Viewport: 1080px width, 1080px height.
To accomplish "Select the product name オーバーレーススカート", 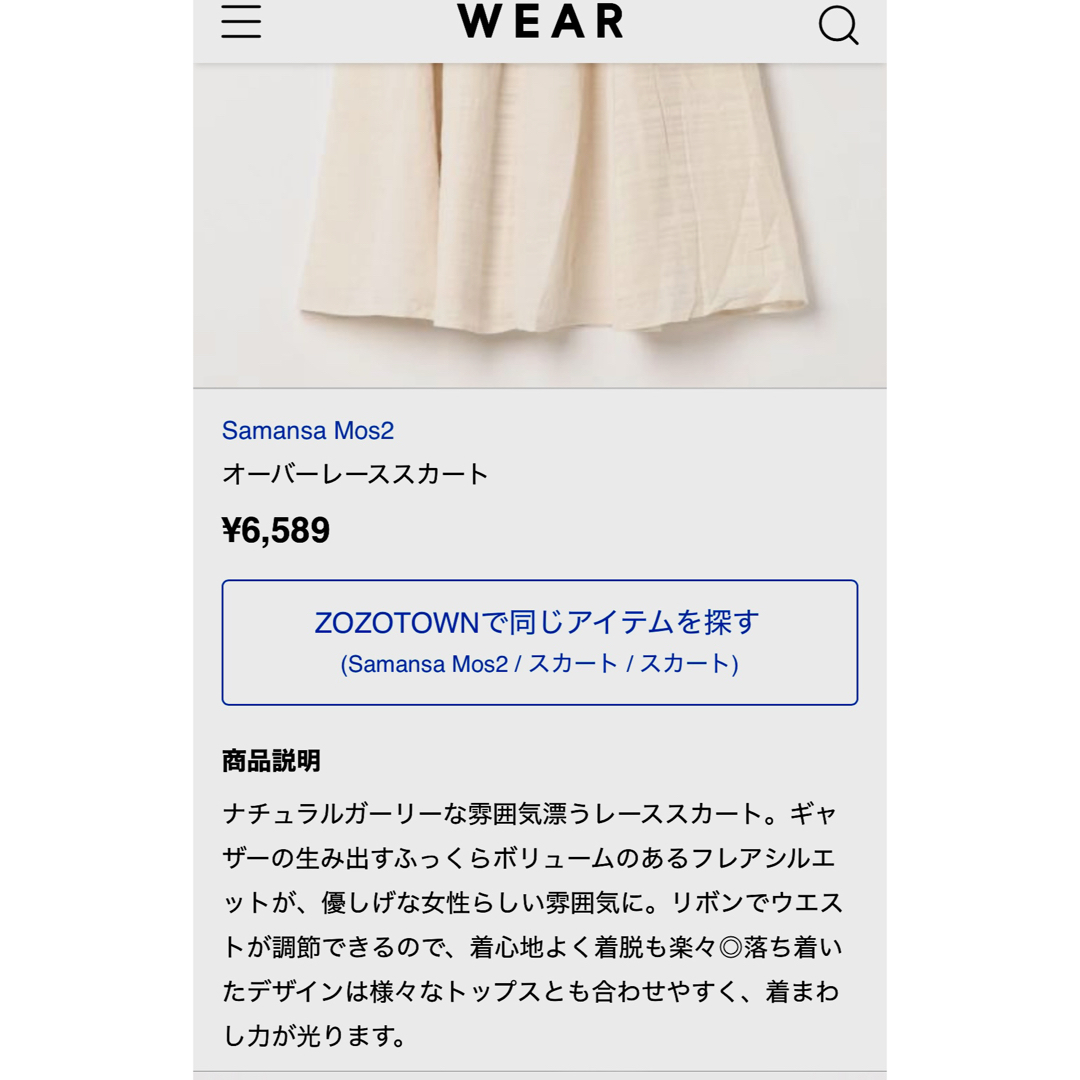I will pyautogui.click(x=355, y=474).
